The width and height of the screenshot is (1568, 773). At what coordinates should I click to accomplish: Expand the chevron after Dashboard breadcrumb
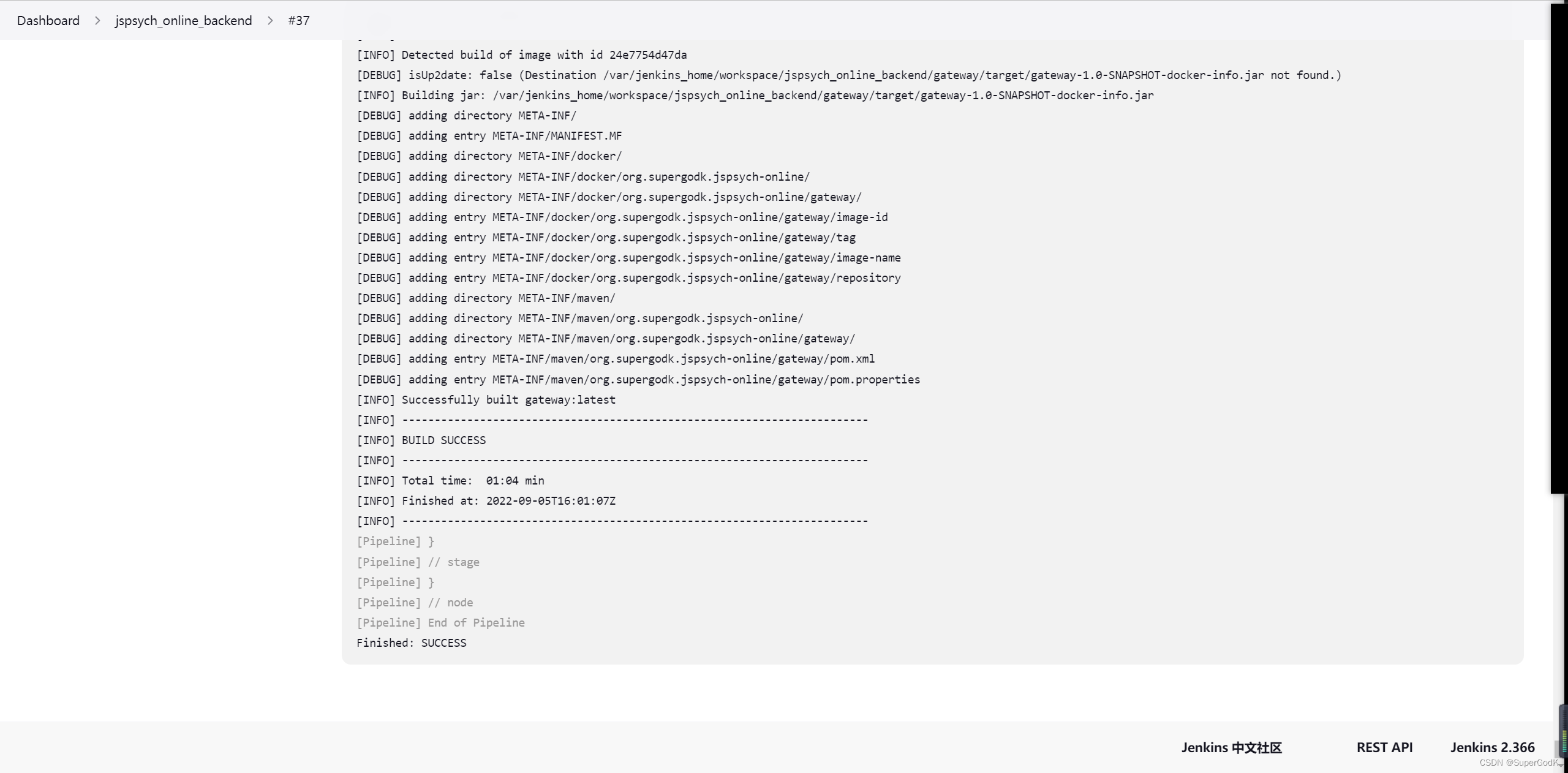click(97, 20)
